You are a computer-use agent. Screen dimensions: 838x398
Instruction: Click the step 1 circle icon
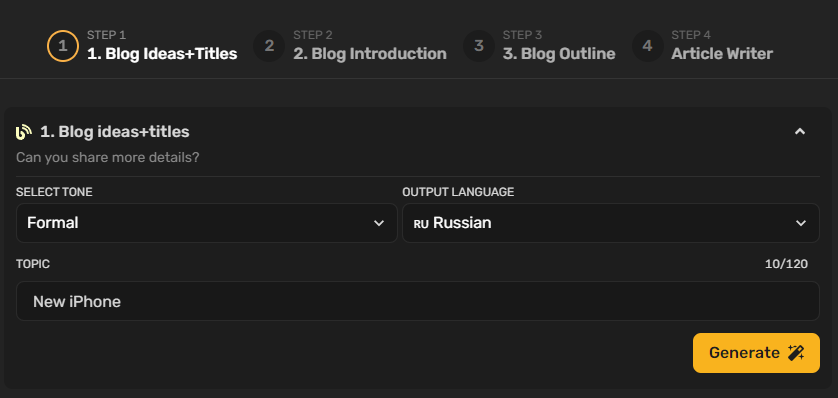click(63, 46)
